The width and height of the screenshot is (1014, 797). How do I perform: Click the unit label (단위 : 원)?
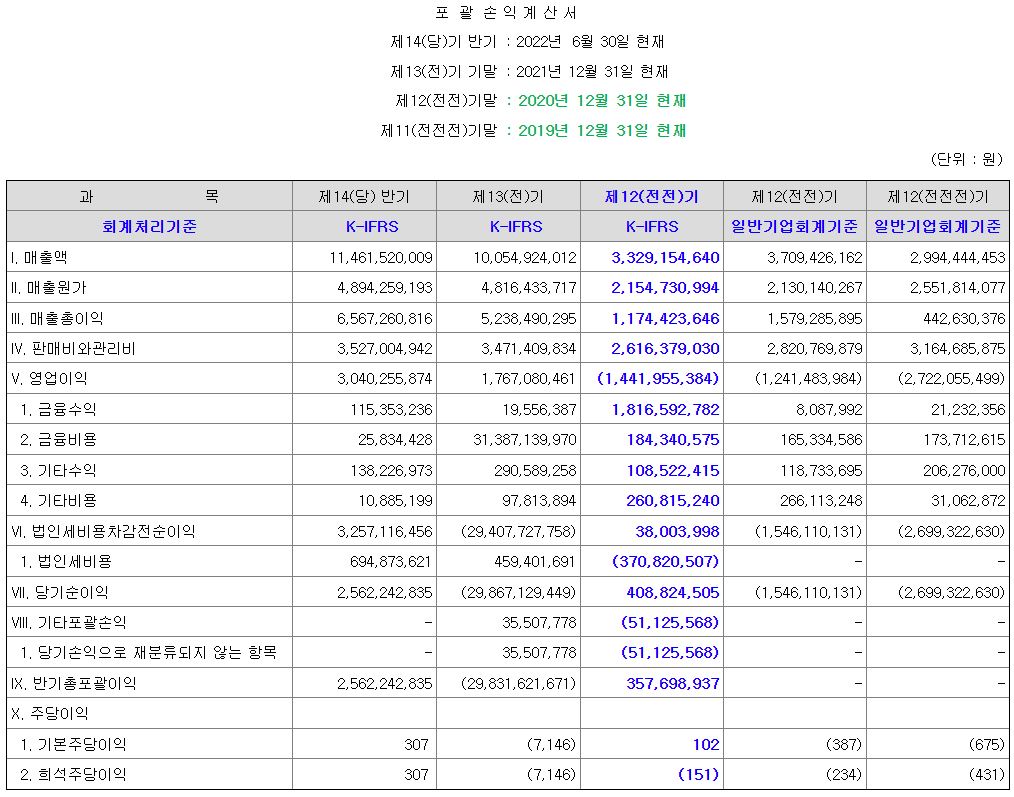(966, 159)
